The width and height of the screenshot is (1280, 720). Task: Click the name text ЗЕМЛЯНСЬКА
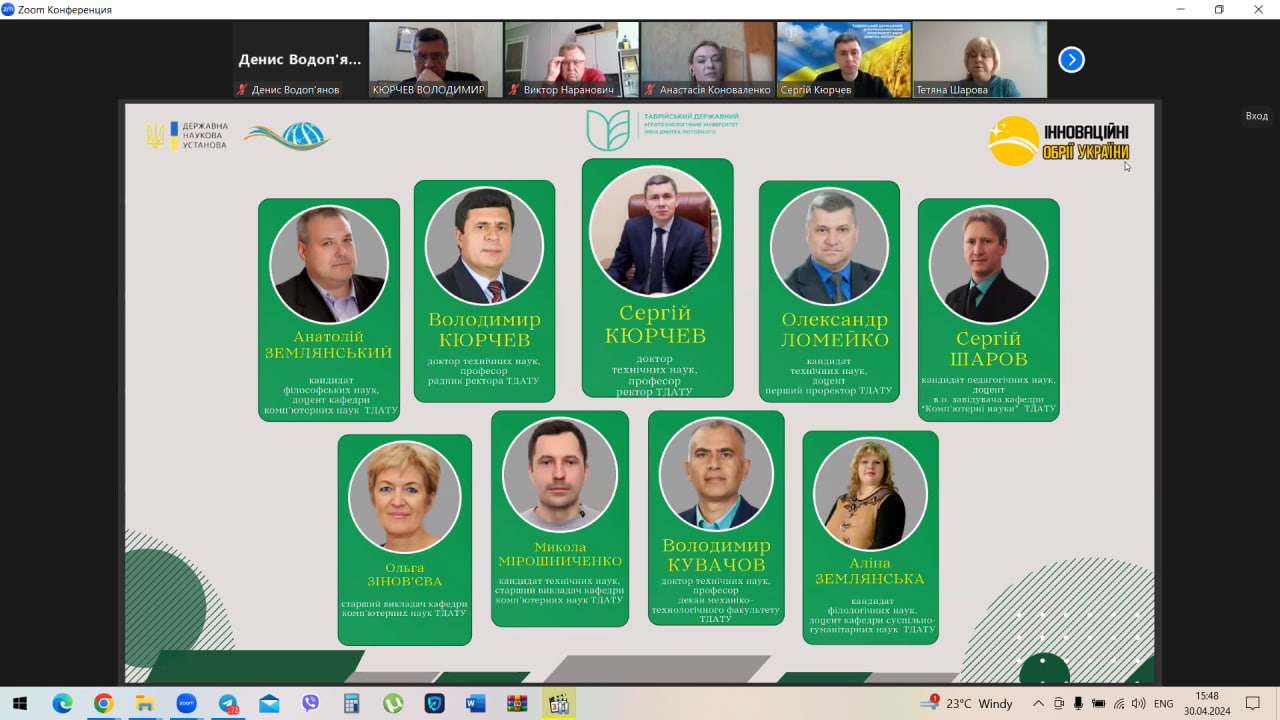tap(869, 578)
